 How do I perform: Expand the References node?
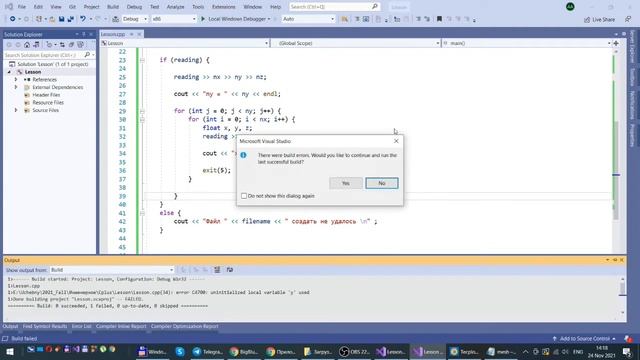pyautogui.click(x=16, y=80)
